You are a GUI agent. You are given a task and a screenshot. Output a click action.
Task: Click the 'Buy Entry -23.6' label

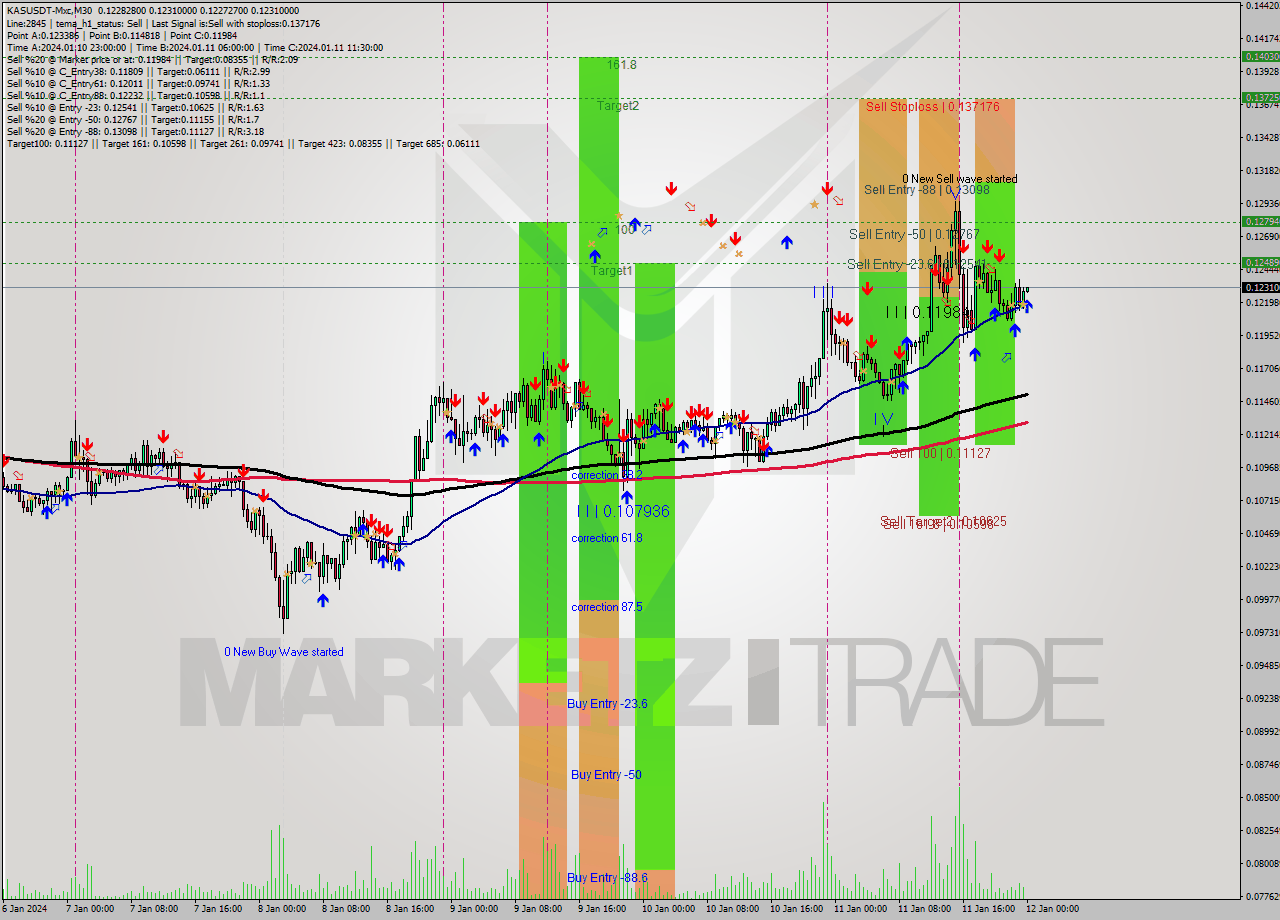(607, 704)
